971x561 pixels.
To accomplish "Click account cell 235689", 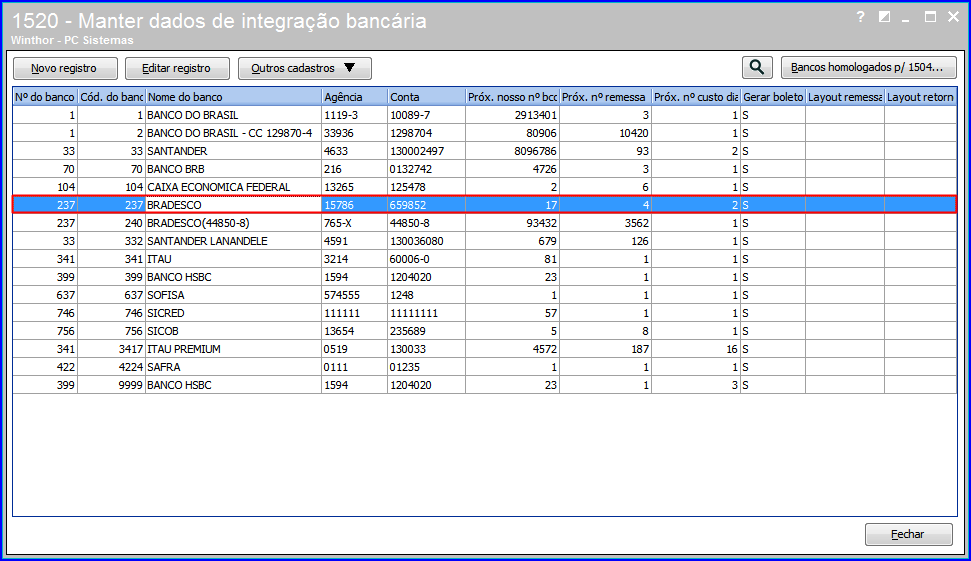I will click(x=426, y=331).
